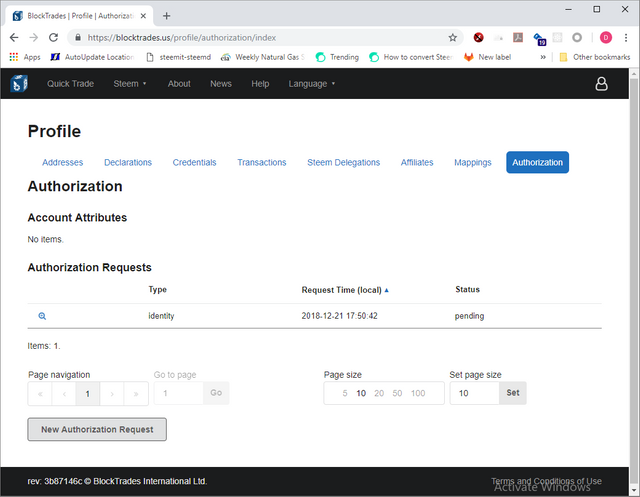Close the BlockTrades browser tab
Image resolution: width=640 pixels, height=497 pixels.
point(143,16)
